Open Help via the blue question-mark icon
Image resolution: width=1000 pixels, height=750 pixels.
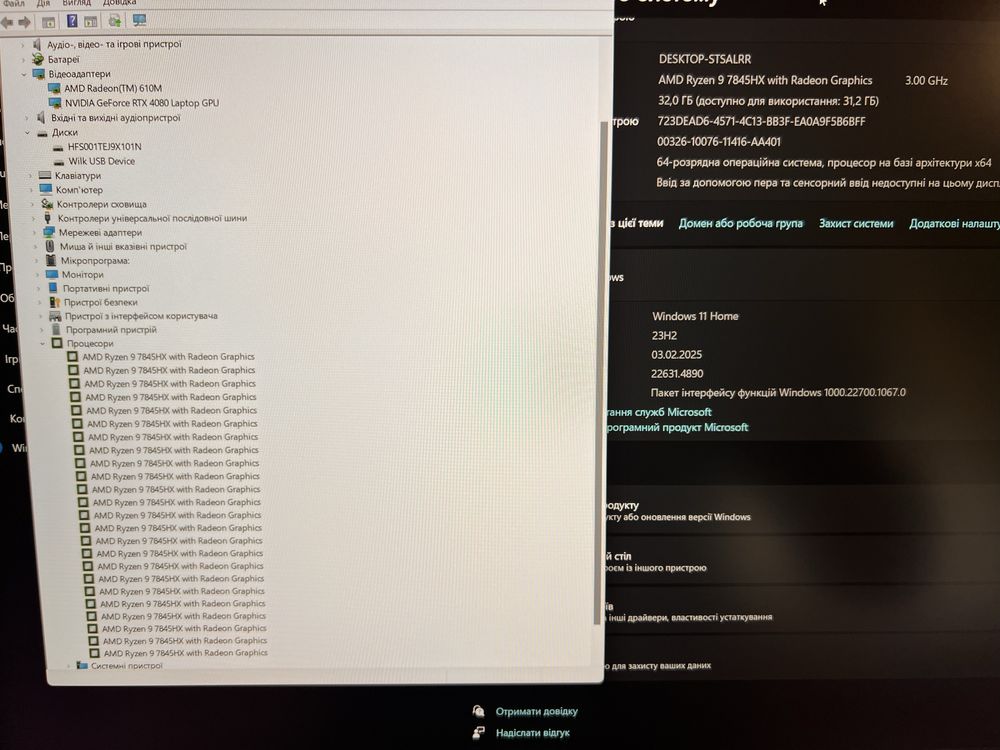click(72, 21)
